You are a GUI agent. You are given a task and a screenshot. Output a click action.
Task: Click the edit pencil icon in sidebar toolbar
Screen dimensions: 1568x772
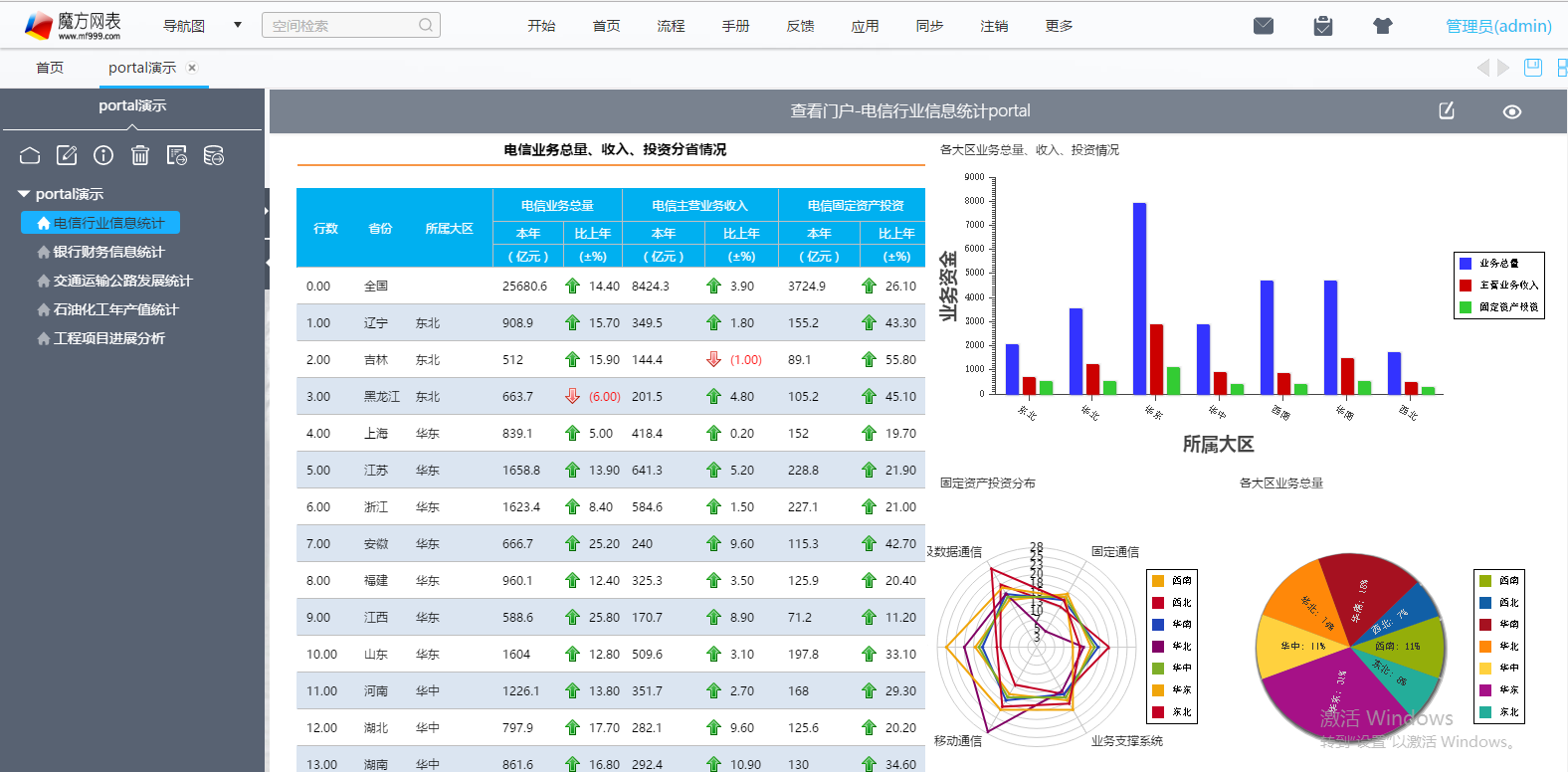tap(67, 155)
